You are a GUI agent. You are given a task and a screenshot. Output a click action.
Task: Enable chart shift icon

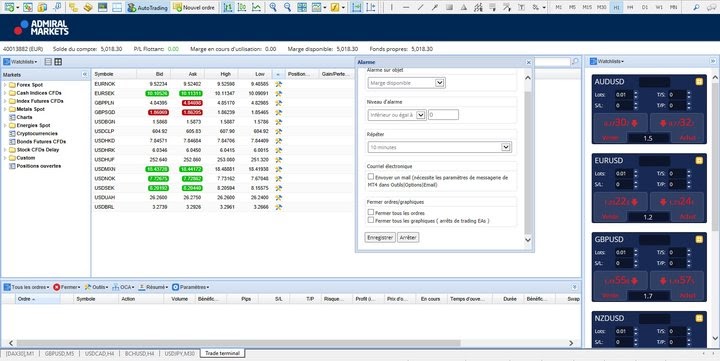[x=371, y=7]
